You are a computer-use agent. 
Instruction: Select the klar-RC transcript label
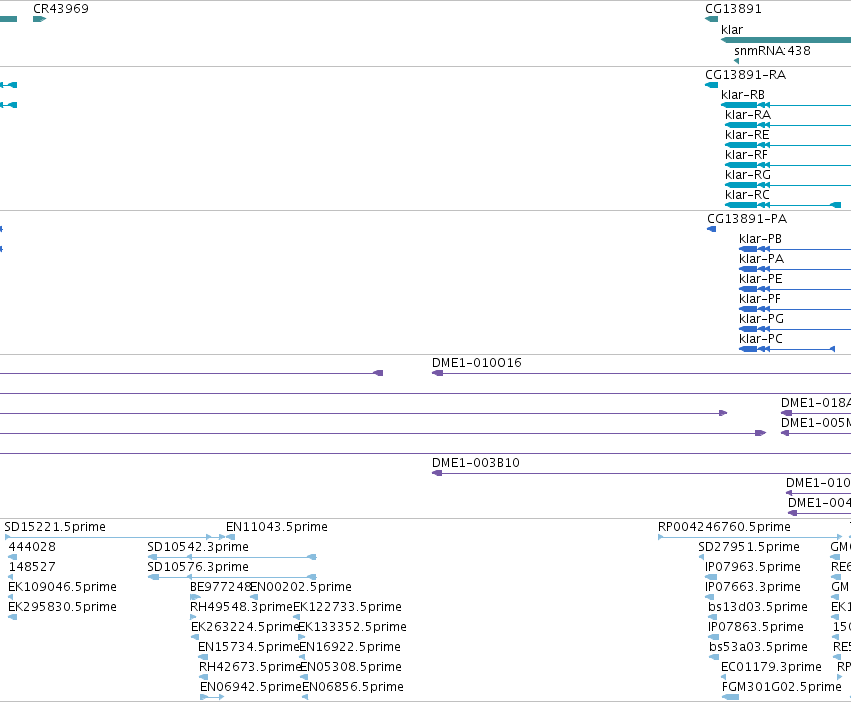(747, 194)
